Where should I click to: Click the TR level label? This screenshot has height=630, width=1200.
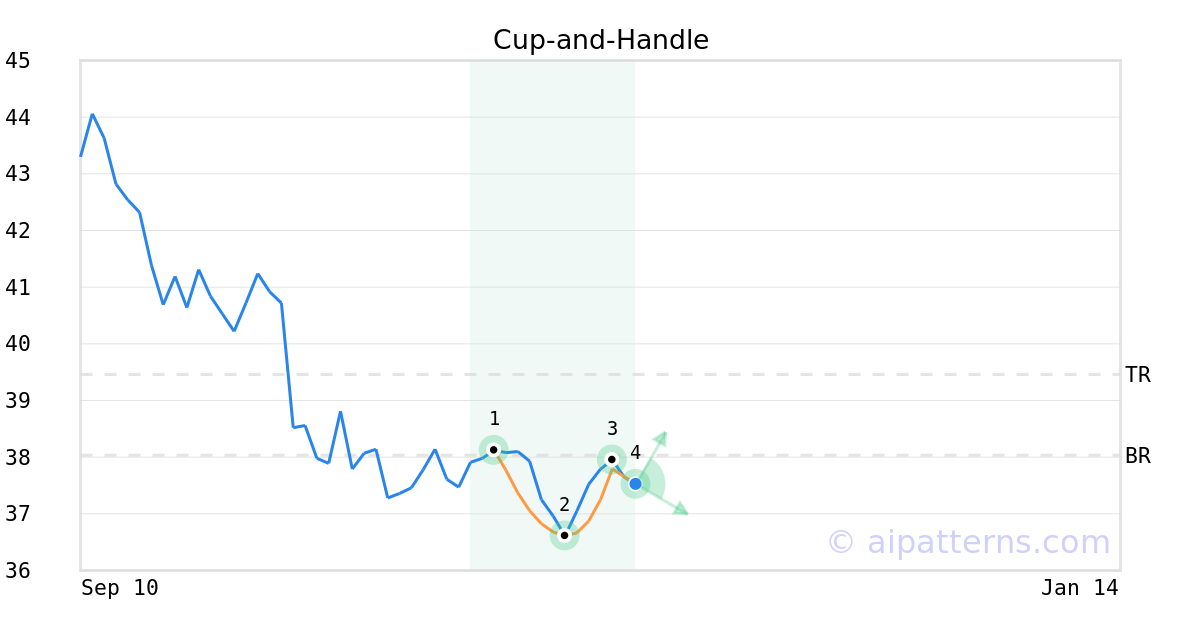[1138, 375]
